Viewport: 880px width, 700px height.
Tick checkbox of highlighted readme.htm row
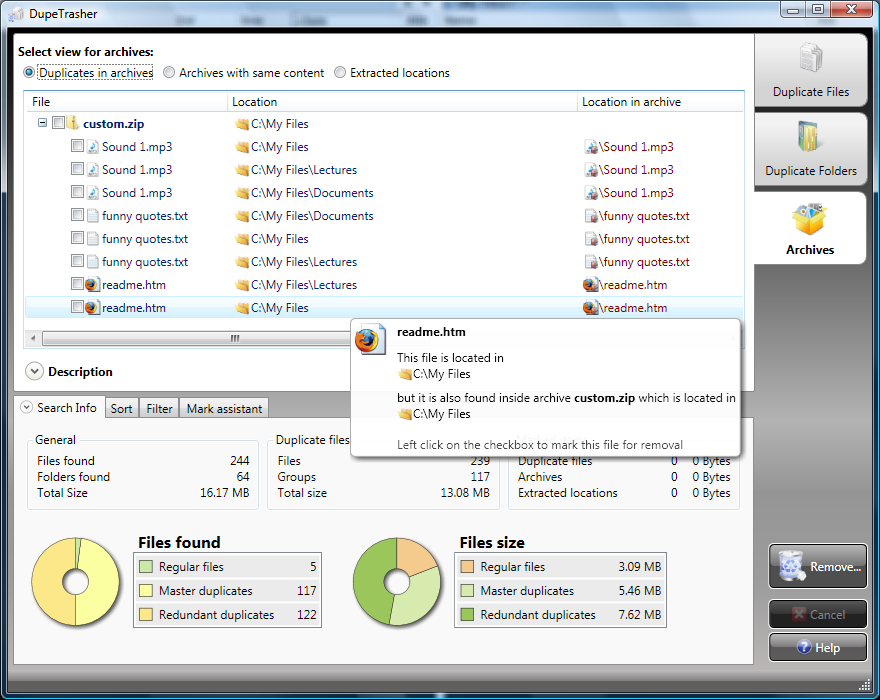pyautogui.click(x=77, y=307)
